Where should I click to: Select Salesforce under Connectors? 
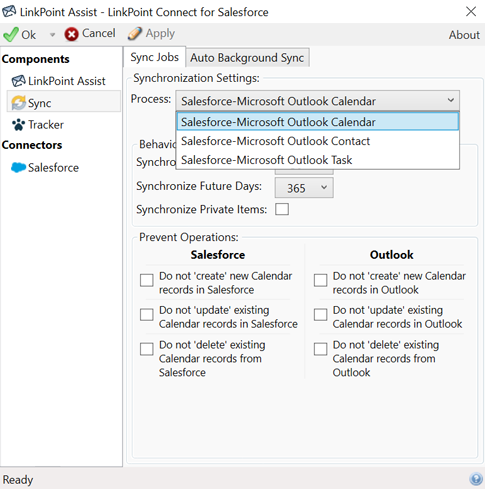click(53, 167)
